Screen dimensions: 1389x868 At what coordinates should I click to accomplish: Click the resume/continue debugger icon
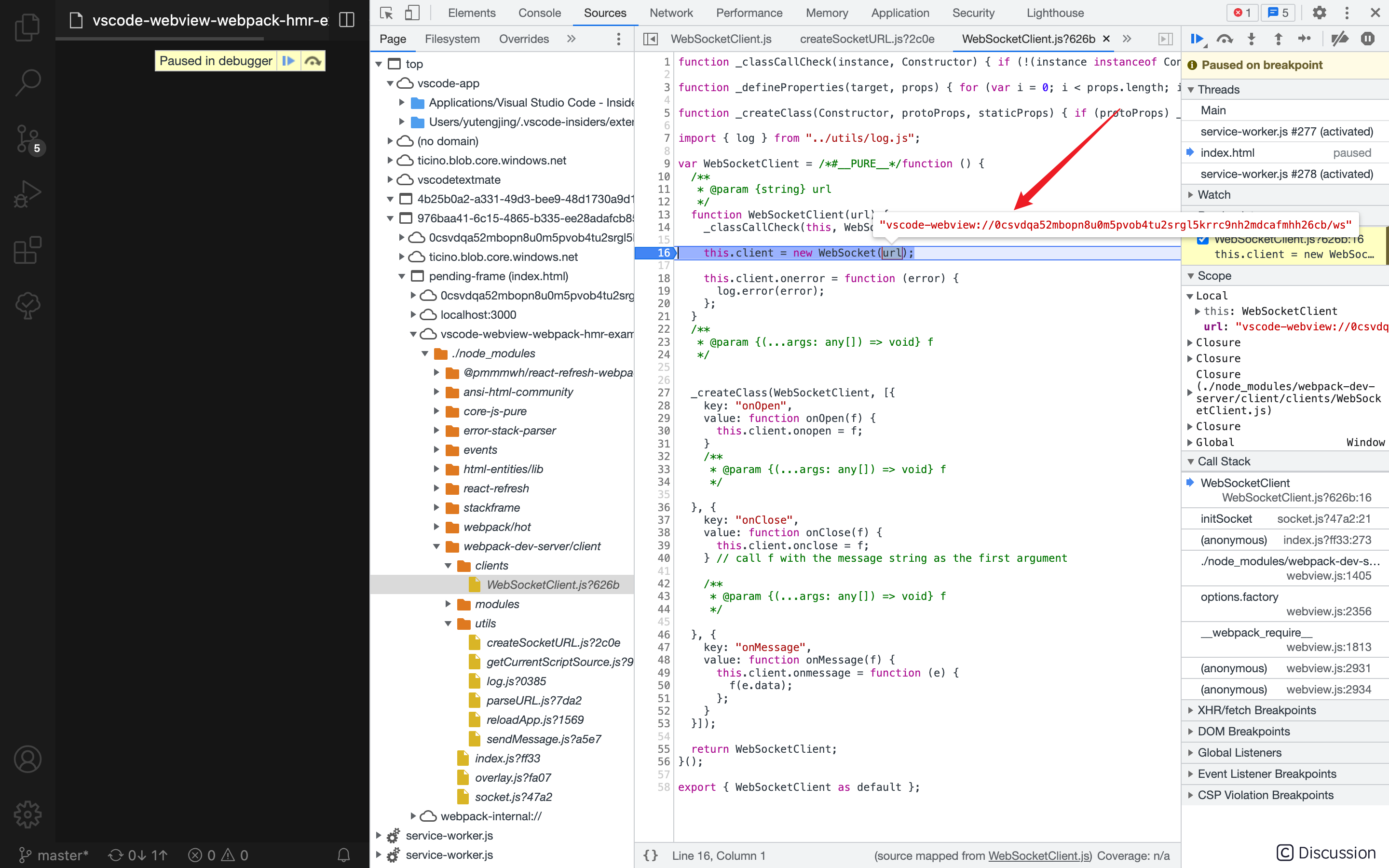(1197, 39)
